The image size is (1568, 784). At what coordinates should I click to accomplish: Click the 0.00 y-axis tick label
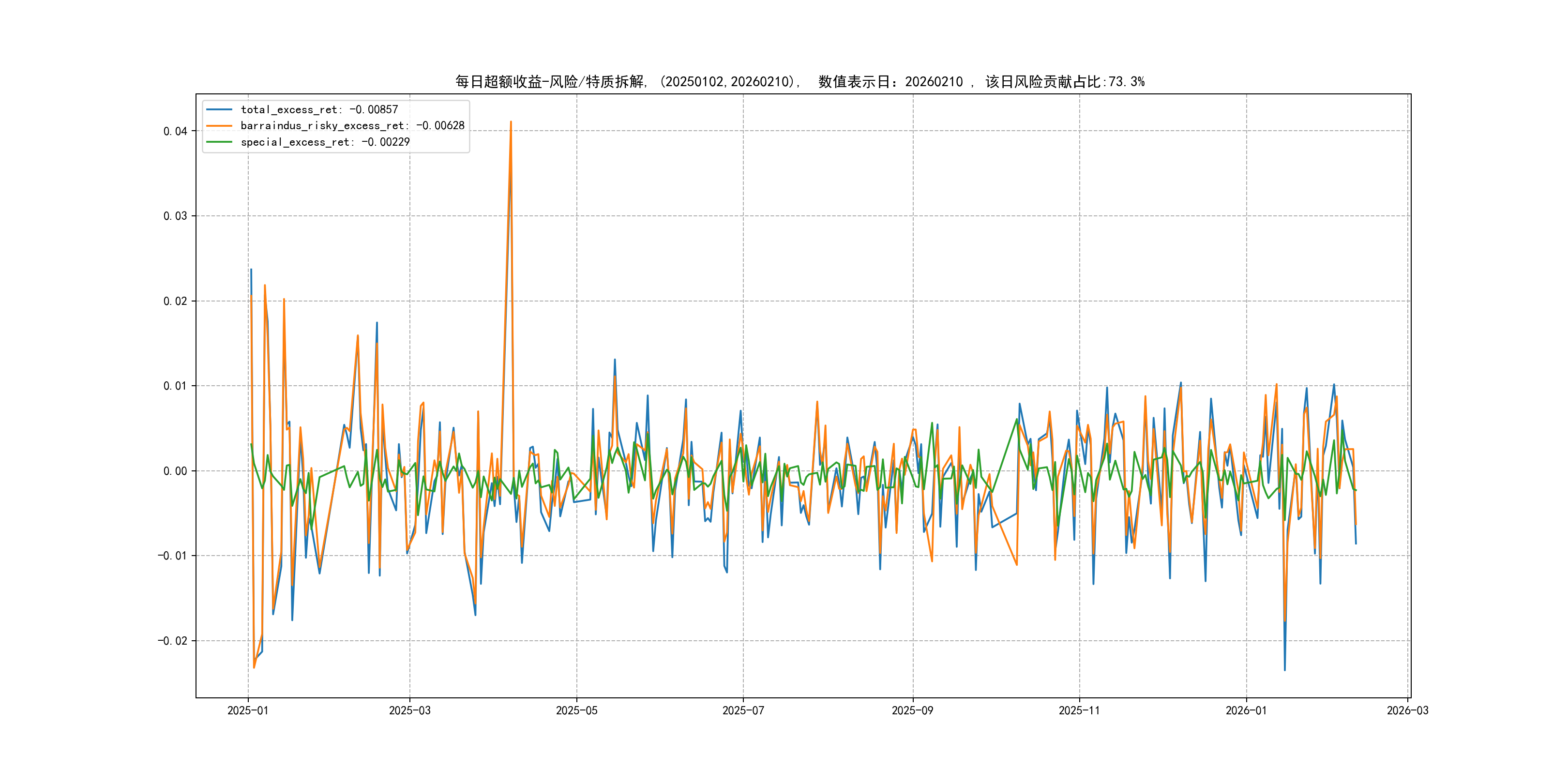(x=175, y=471)
